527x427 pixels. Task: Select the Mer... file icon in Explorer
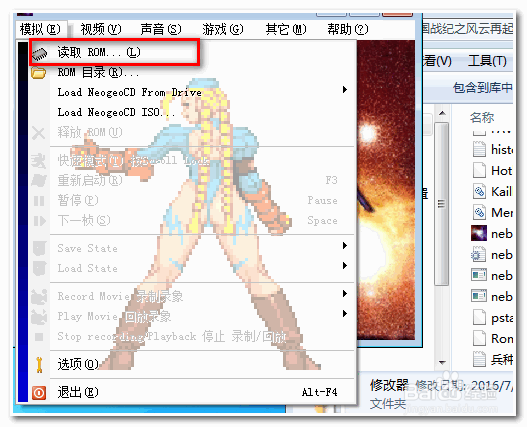pyautogui.click(x=479, y=212)
